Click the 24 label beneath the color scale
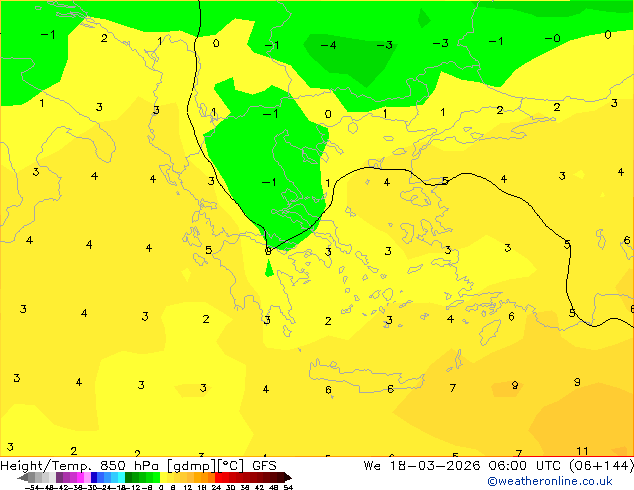This screenshot has width=634, height=490. (216, 487)
